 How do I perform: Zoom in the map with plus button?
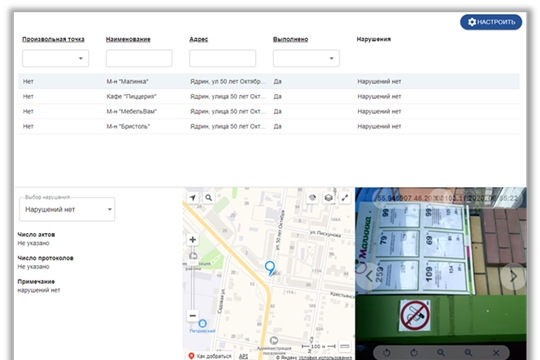pos(193,240)
